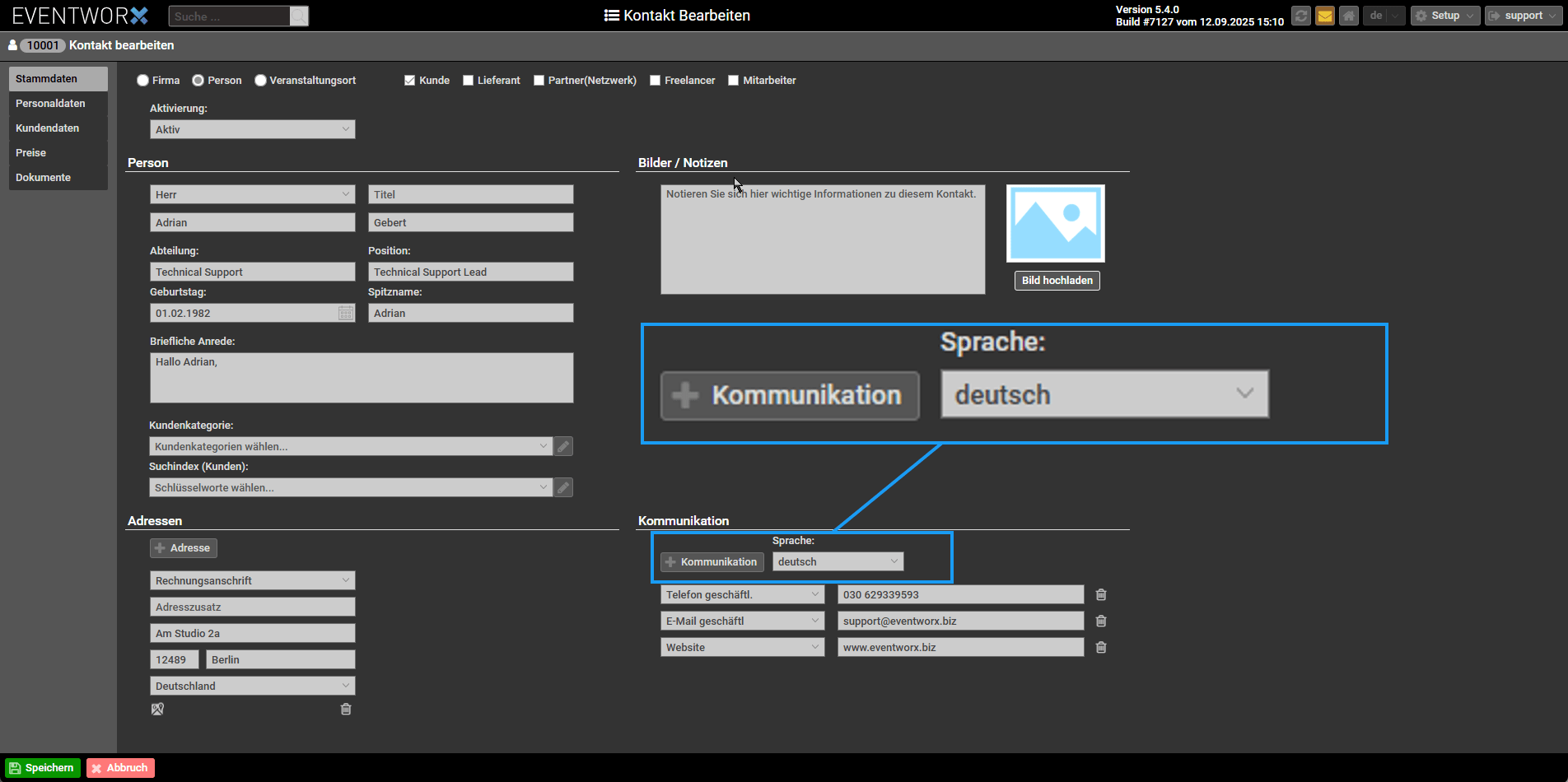Edit Kundenkategorie with pencil icon

[563, 446]
